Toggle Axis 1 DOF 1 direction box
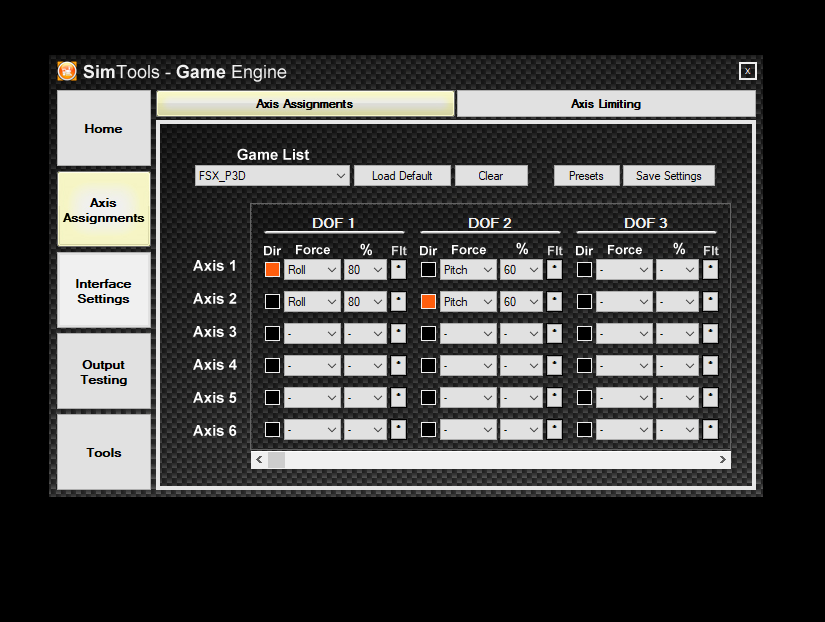 click(272, 269)
